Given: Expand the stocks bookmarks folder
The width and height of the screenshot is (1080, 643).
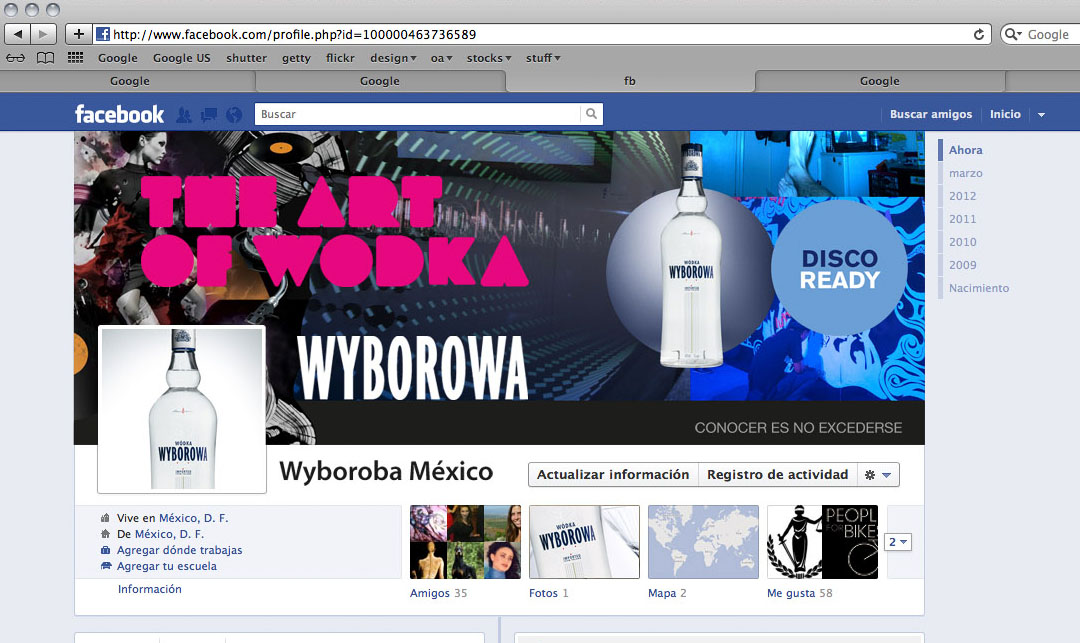Looking at the screenshot, I should click(489, 58).
